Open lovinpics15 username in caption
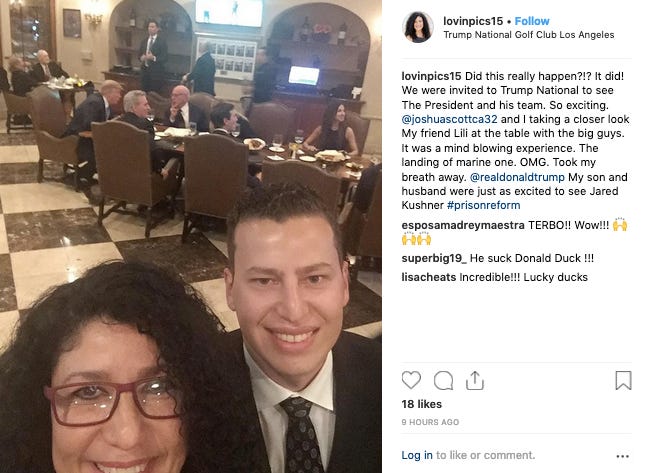Screen dimensions: 646x473 point(431,76)
